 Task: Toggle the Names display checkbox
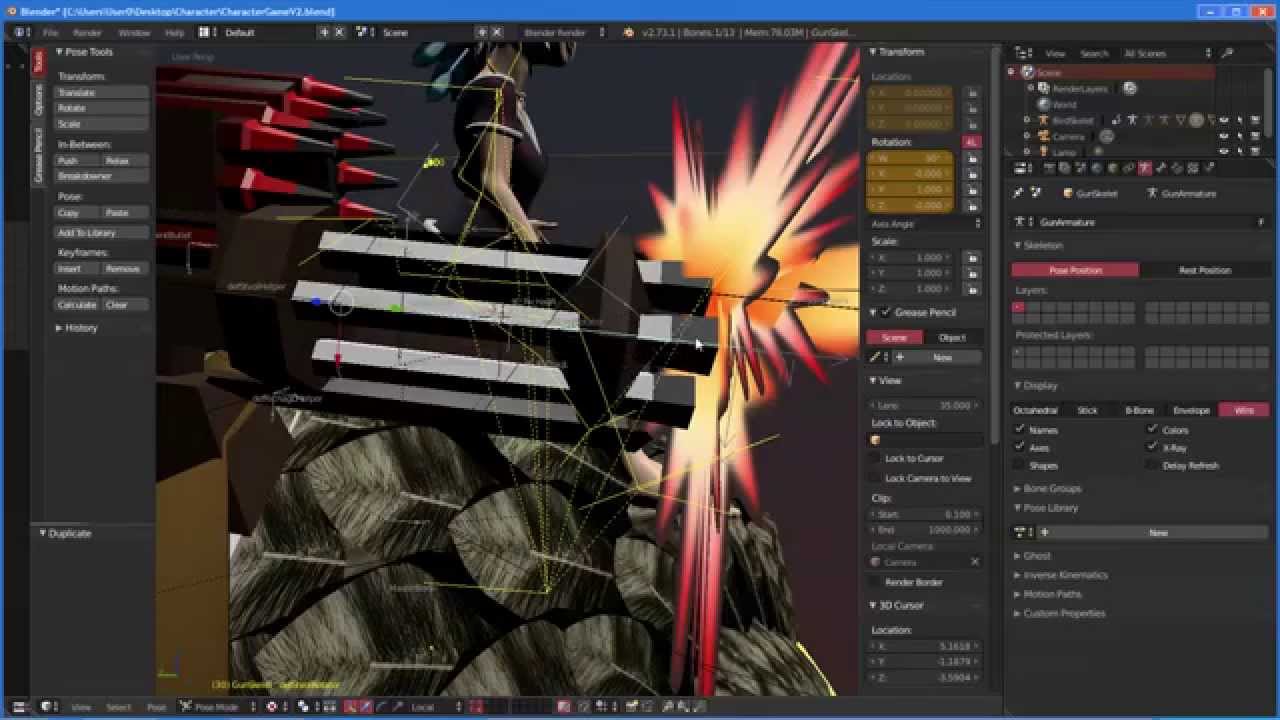(x=1020, y=430)
